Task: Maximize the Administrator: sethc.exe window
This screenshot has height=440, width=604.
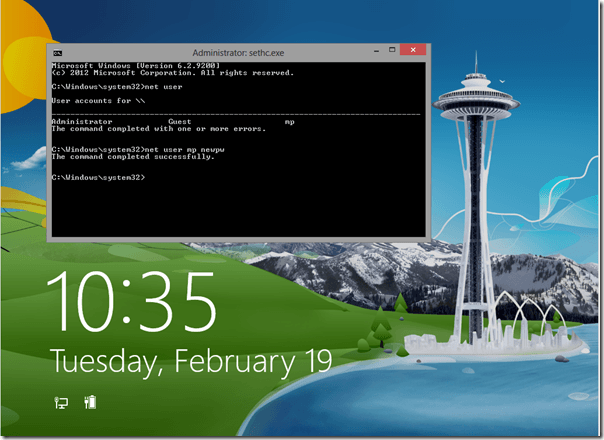Action: tap(392, 50)
